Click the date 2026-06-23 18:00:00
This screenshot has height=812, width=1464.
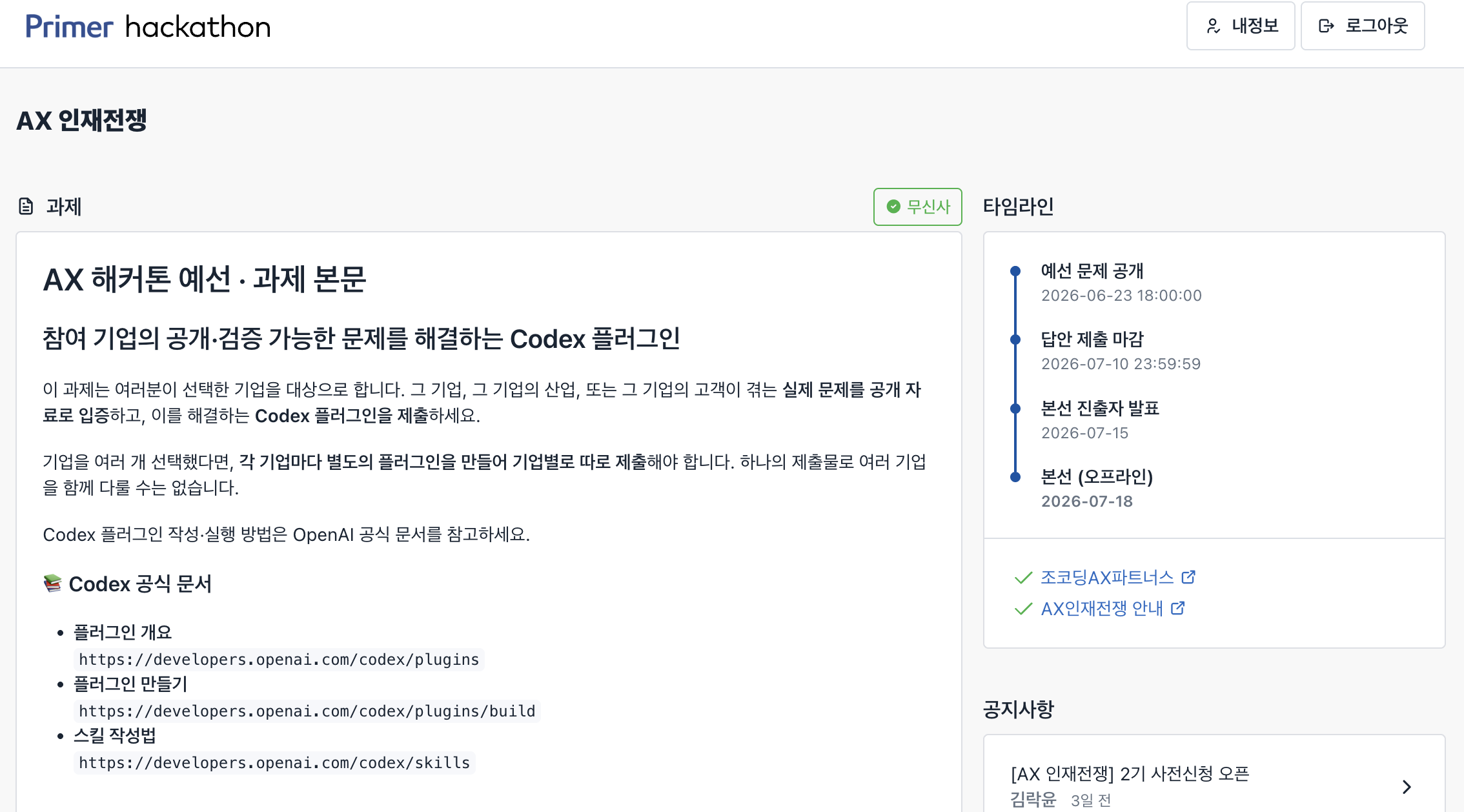click(x=1121, y=296)
